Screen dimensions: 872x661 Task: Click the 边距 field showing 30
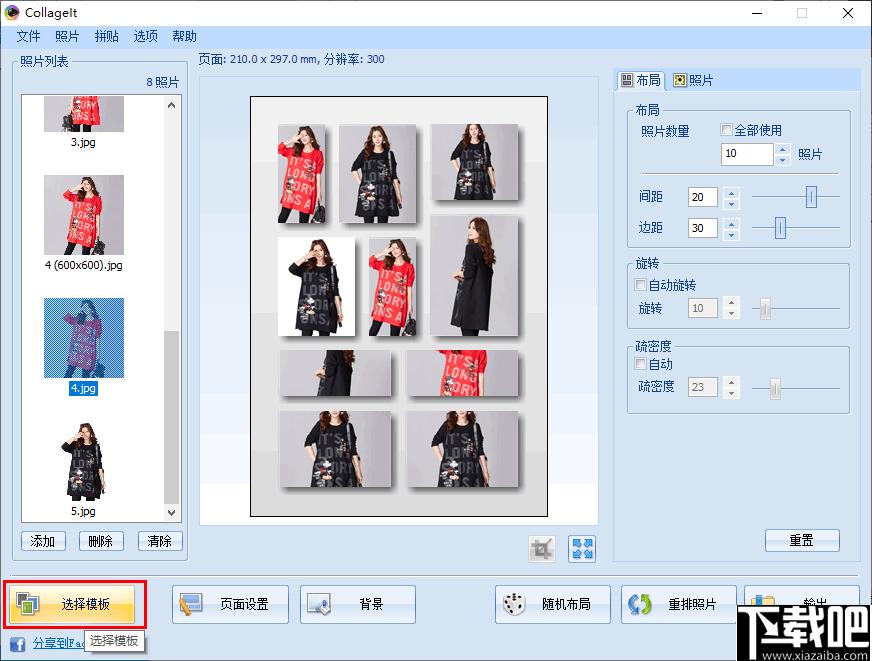(702, 228)
